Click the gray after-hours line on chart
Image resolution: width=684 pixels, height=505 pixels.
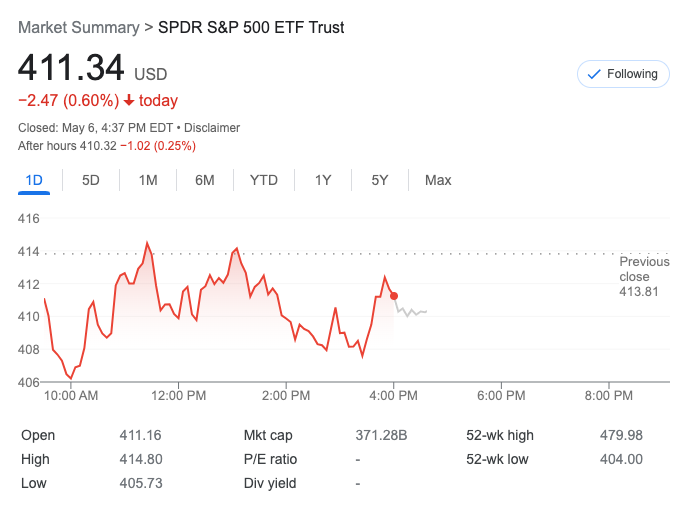[412, 313]
